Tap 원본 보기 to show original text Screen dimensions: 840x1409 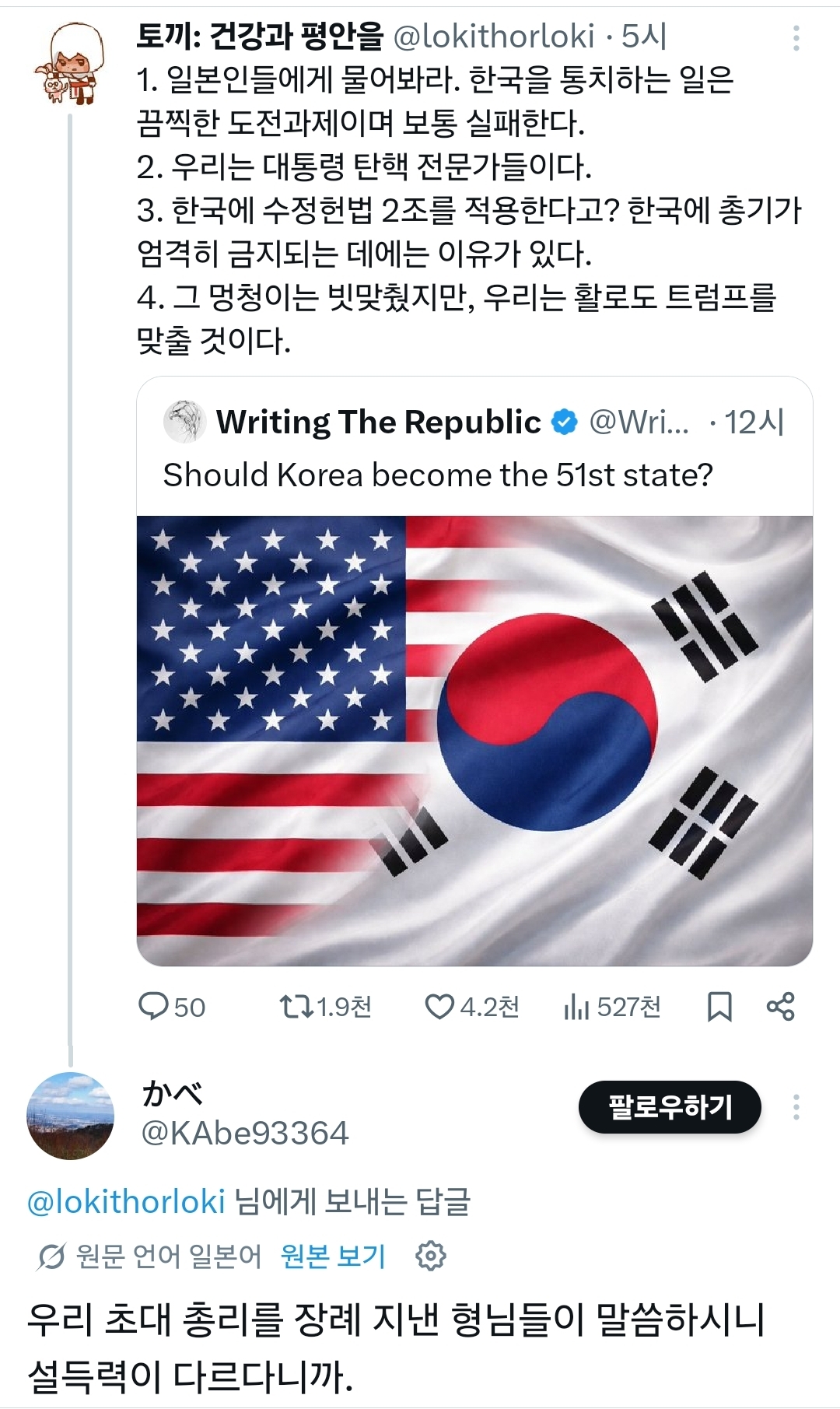pos(333,1256)
